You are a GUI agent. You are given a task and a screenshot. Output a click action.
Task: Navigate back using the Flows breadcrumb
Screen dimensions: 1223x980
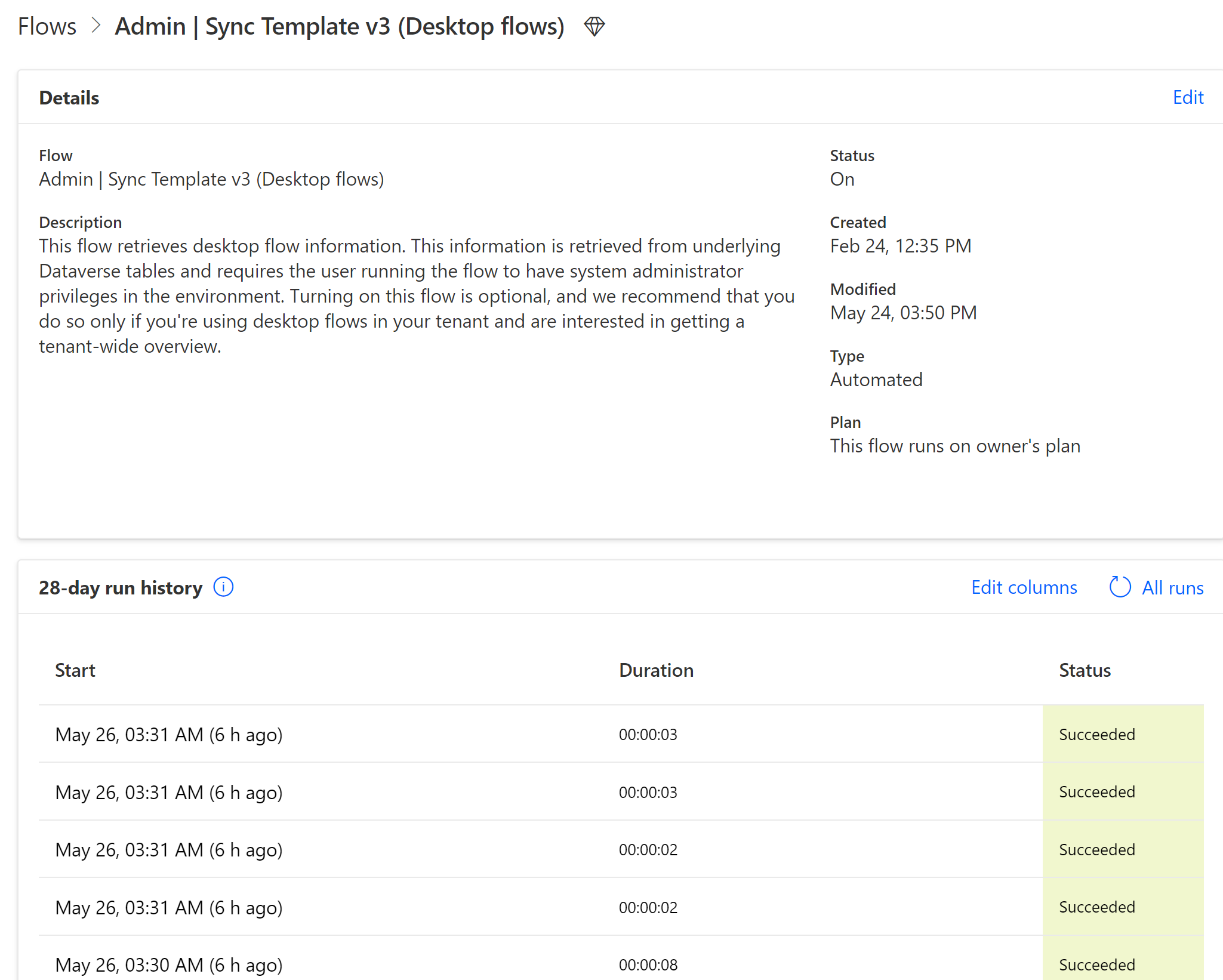coord(47,26)
